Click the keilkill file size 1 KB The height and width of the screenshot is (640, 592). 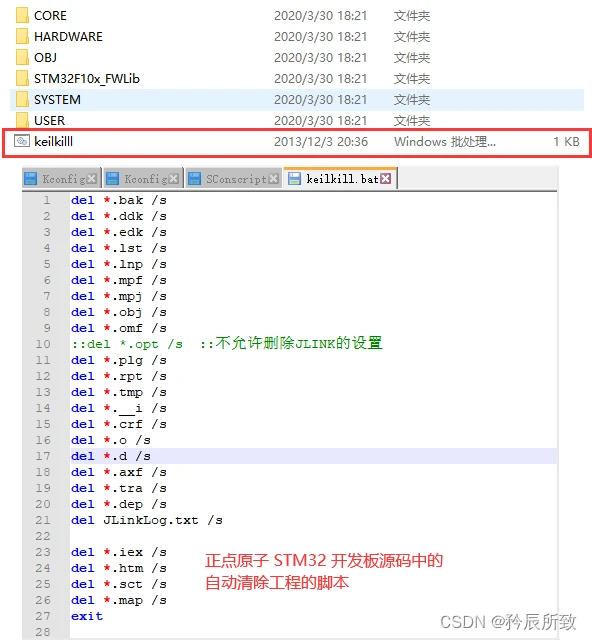pyautogui.click(x=566, y=142)
